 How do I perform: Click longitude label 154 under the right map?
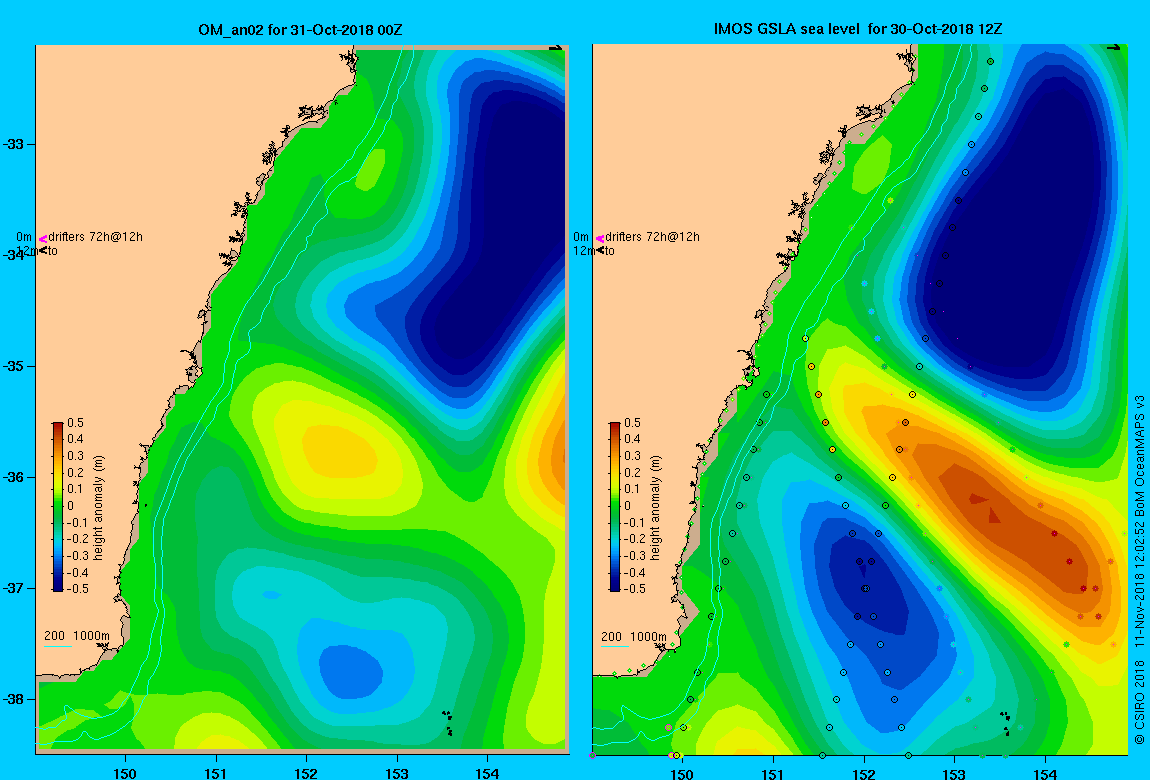(1045, 773)
